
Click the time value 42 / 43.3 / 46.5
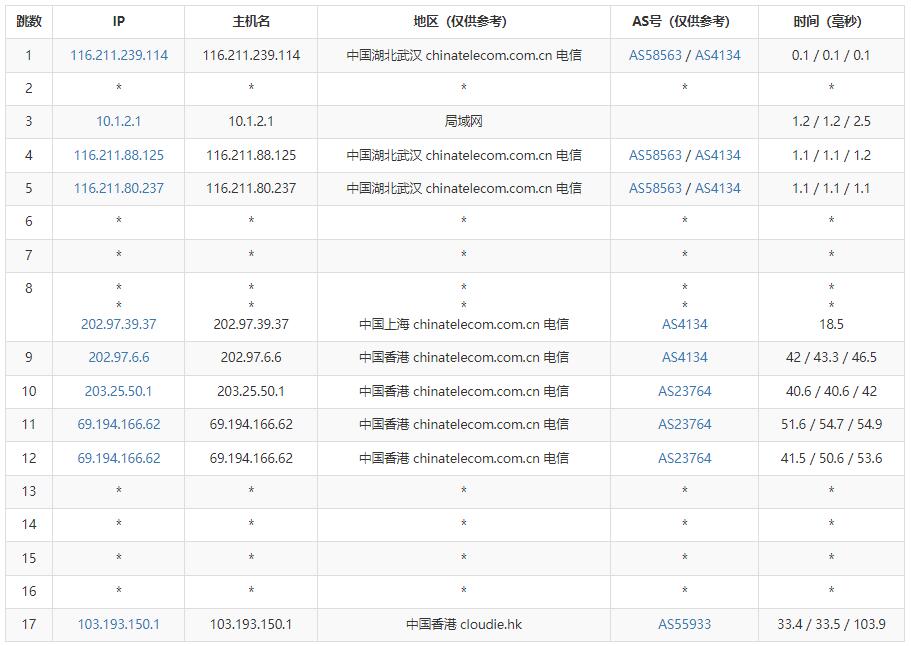point(831,357)
